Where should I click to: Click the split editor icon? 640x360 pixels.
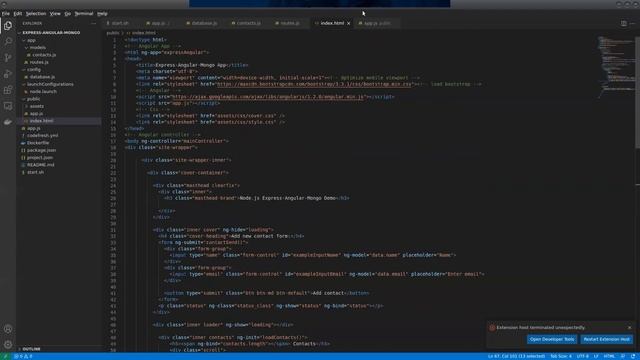pyautogui.click(x=624, y=23)
